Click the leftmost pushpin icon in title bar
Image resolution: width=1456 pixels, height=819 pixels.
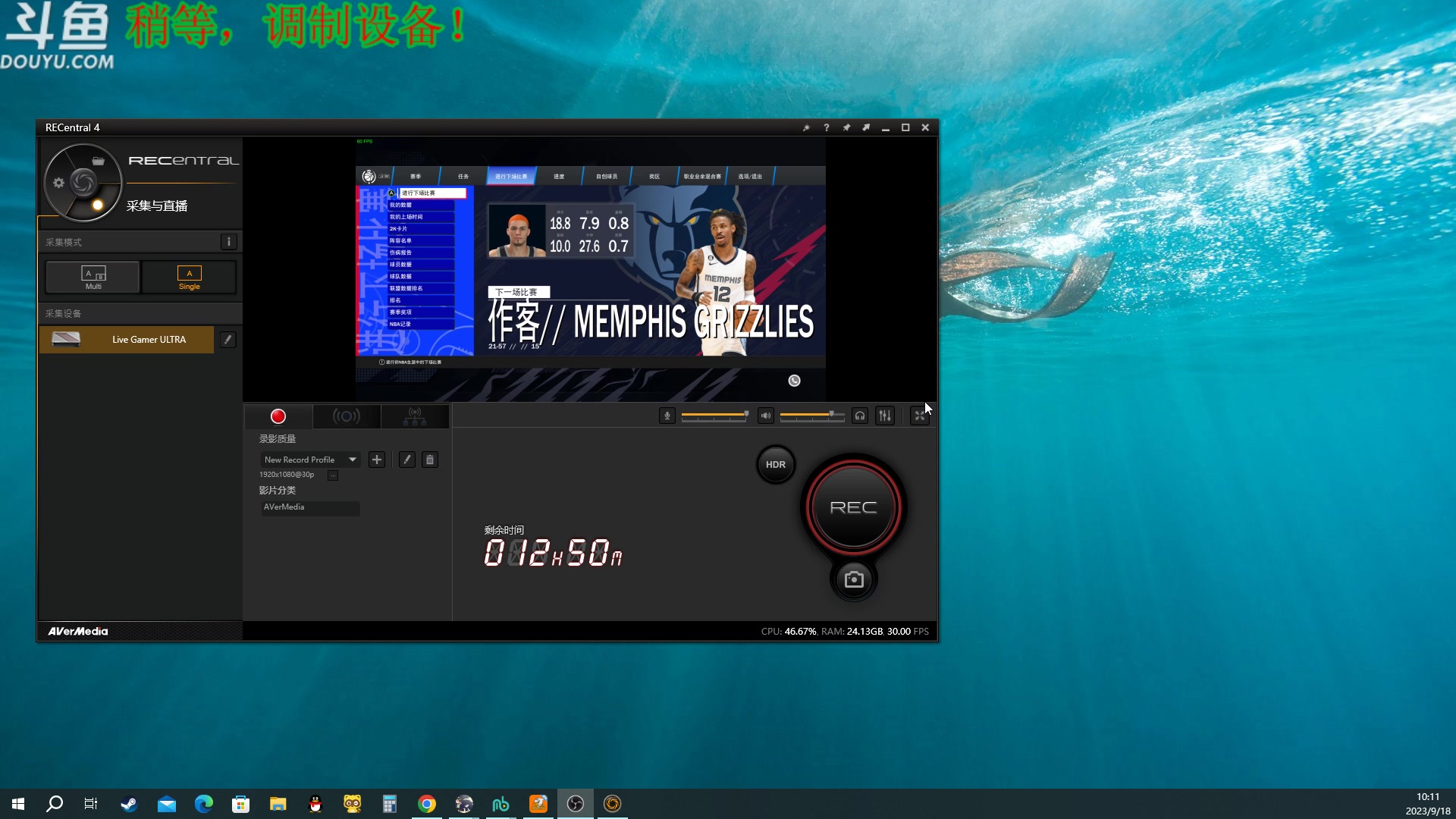[807, 128]
